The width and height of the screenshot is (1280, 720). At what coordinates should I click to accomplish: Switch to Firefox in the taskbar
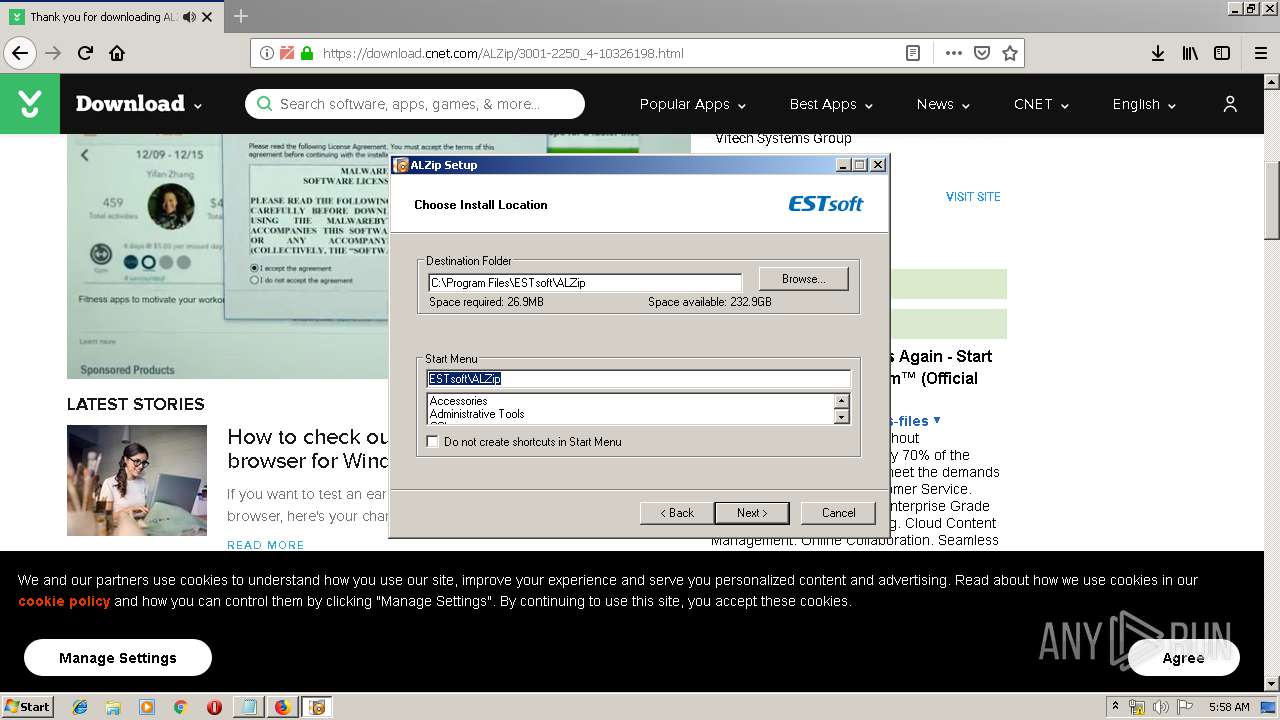[282, 707]
